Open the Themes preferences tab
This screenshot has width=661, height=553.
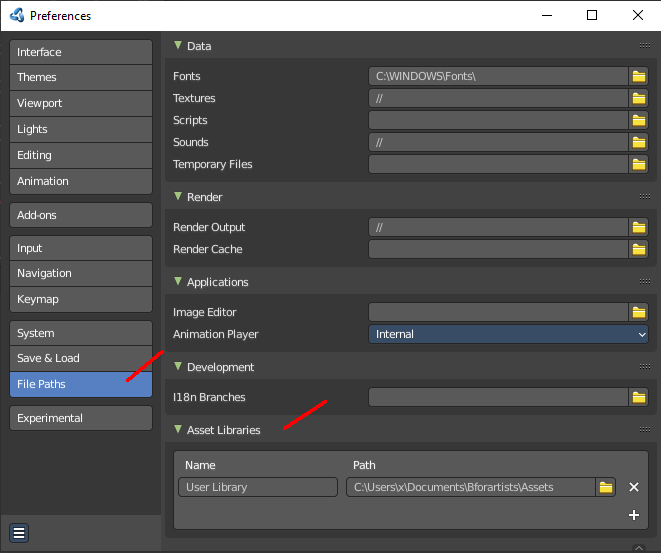81,78
